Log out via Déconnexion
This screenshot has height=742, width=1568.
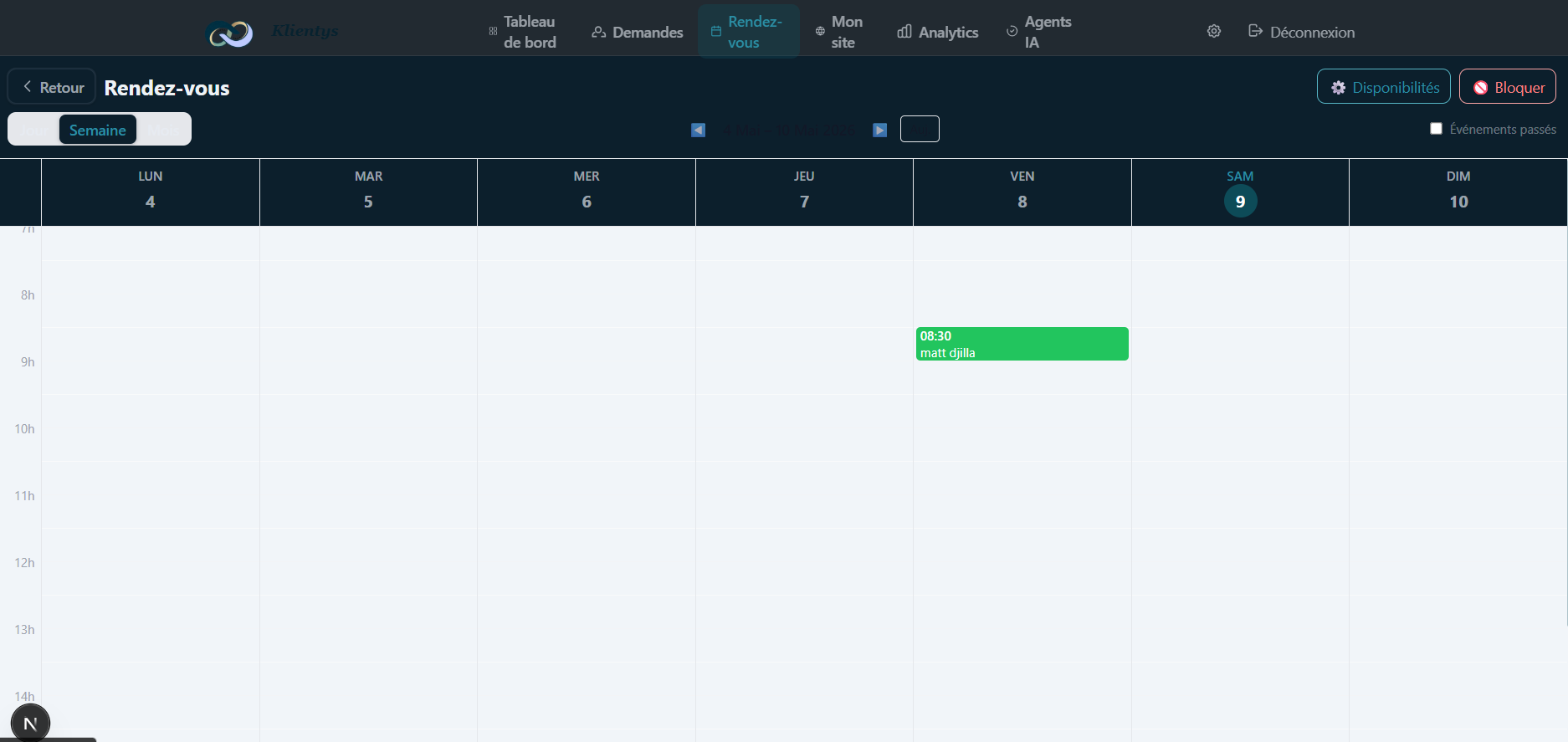pyautogui.click(x=1301, y=32)
